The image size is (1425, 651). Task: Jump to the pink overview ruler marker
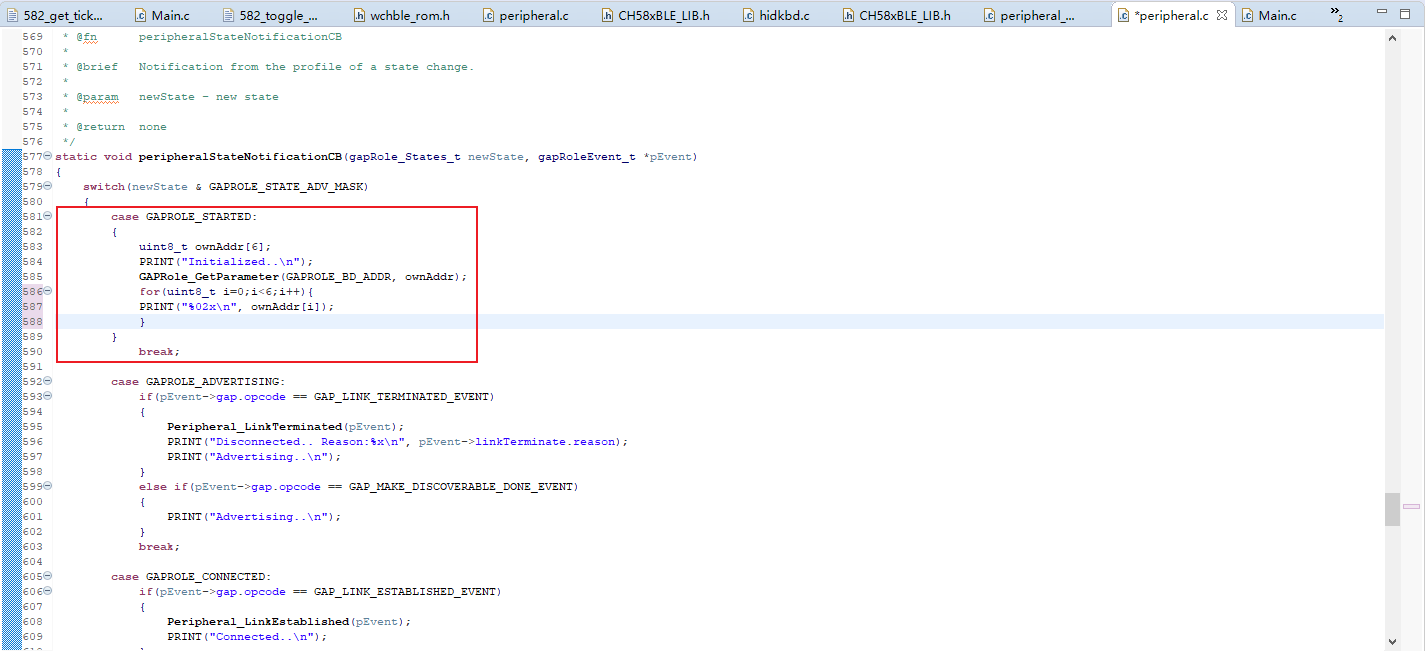click(1411, 506)
